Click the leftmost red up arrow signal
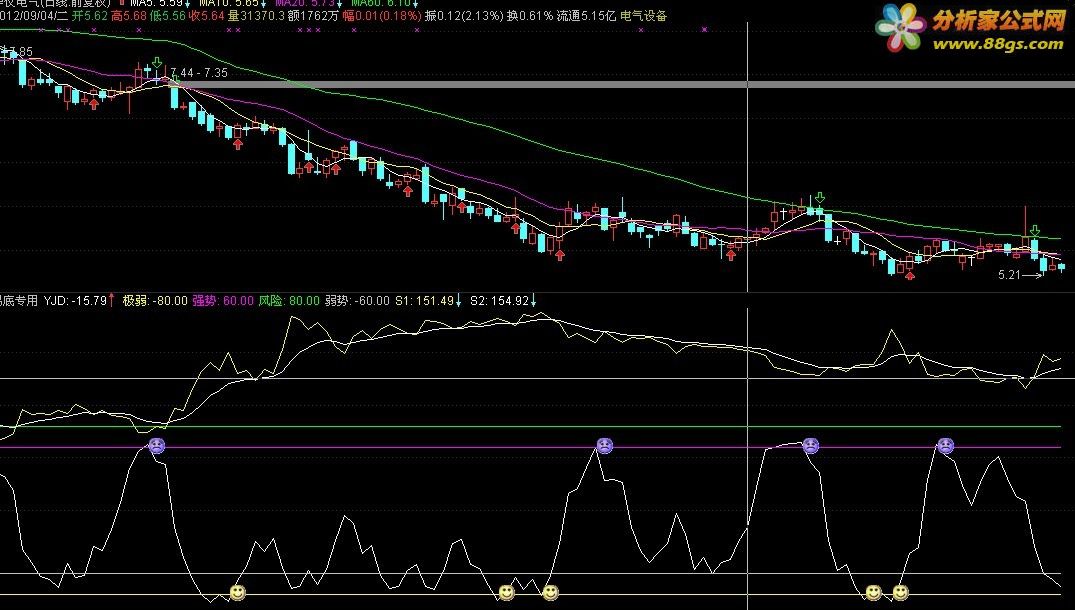1075x610 pixels. pos(94,104)
